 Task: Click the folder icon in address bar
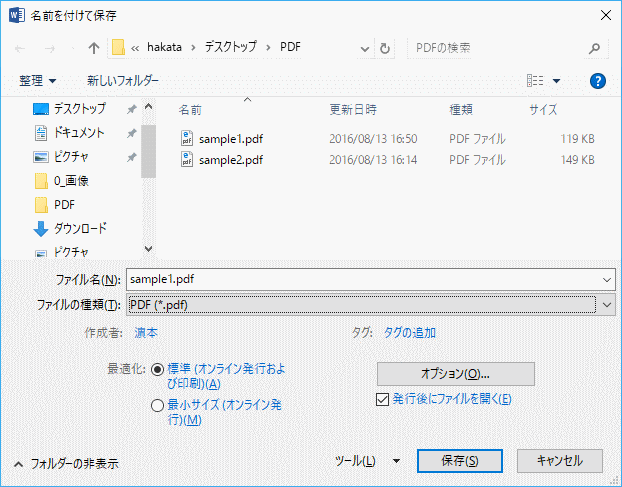coord(118,47)
